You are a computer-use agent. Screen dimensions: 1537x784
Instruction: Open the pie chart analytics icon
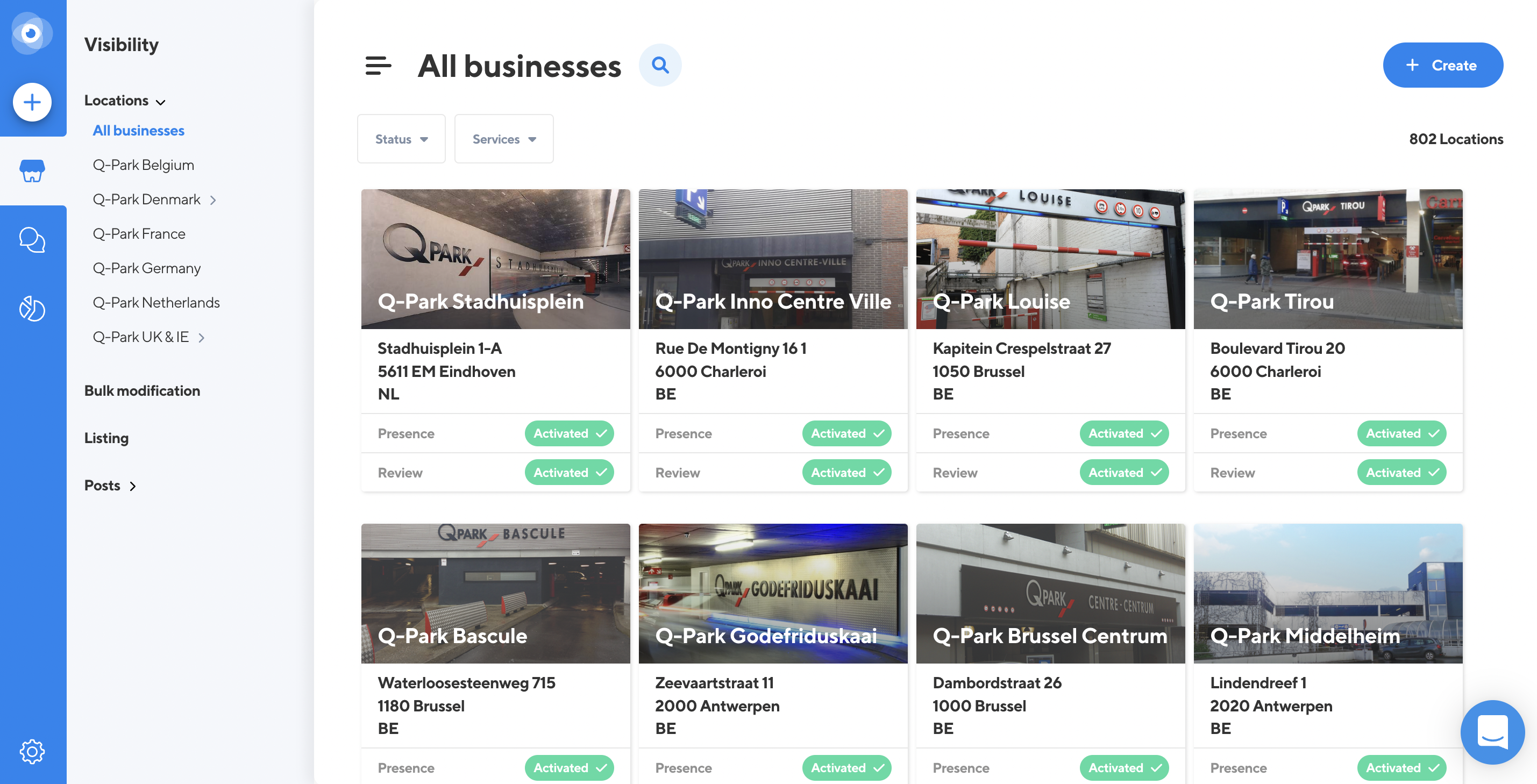(32, 309)
